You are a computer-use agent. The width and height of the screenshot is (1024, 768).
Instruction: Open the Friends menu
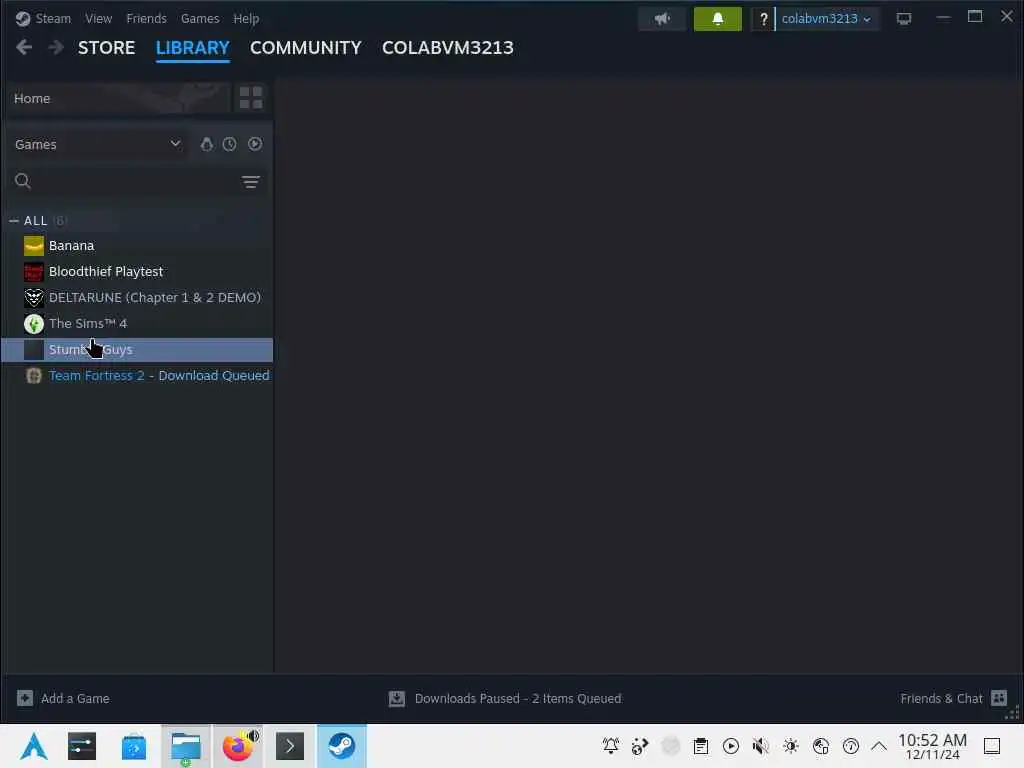point(146,18)
